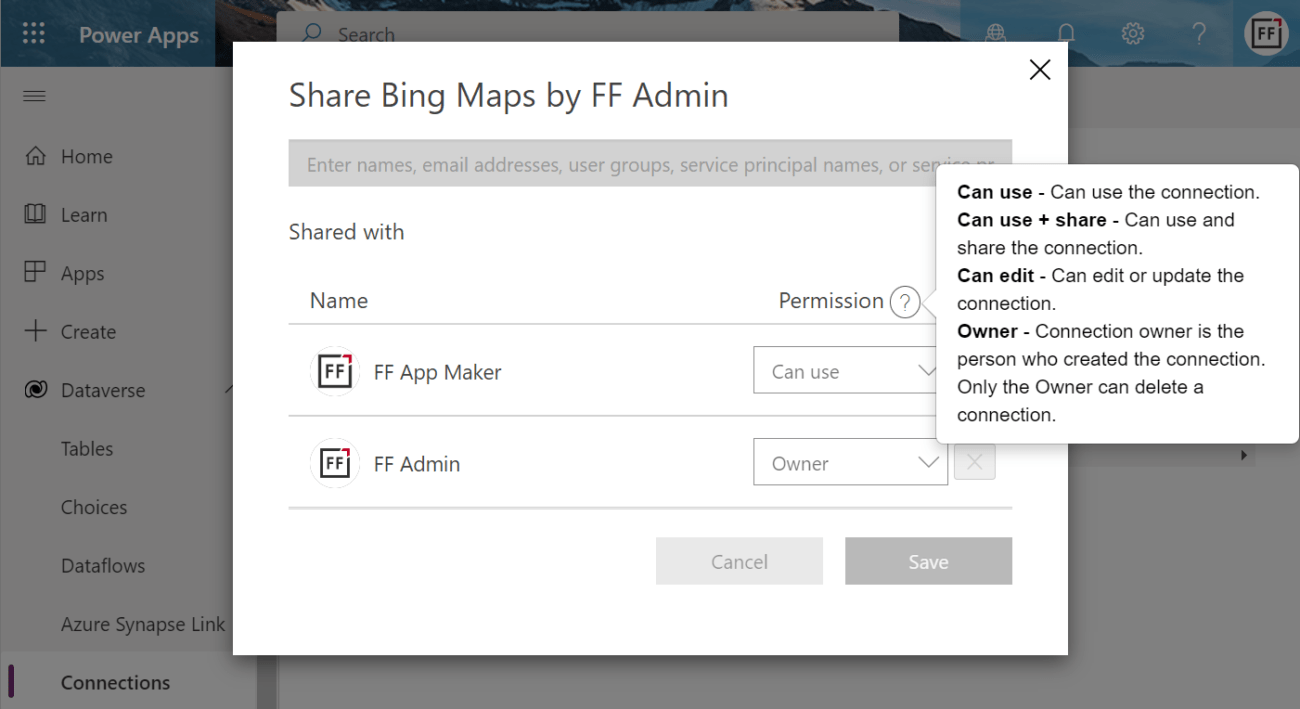Click the environment globe icon
1300x709 pixels.
pyautogui.click(x=995, y=33)
